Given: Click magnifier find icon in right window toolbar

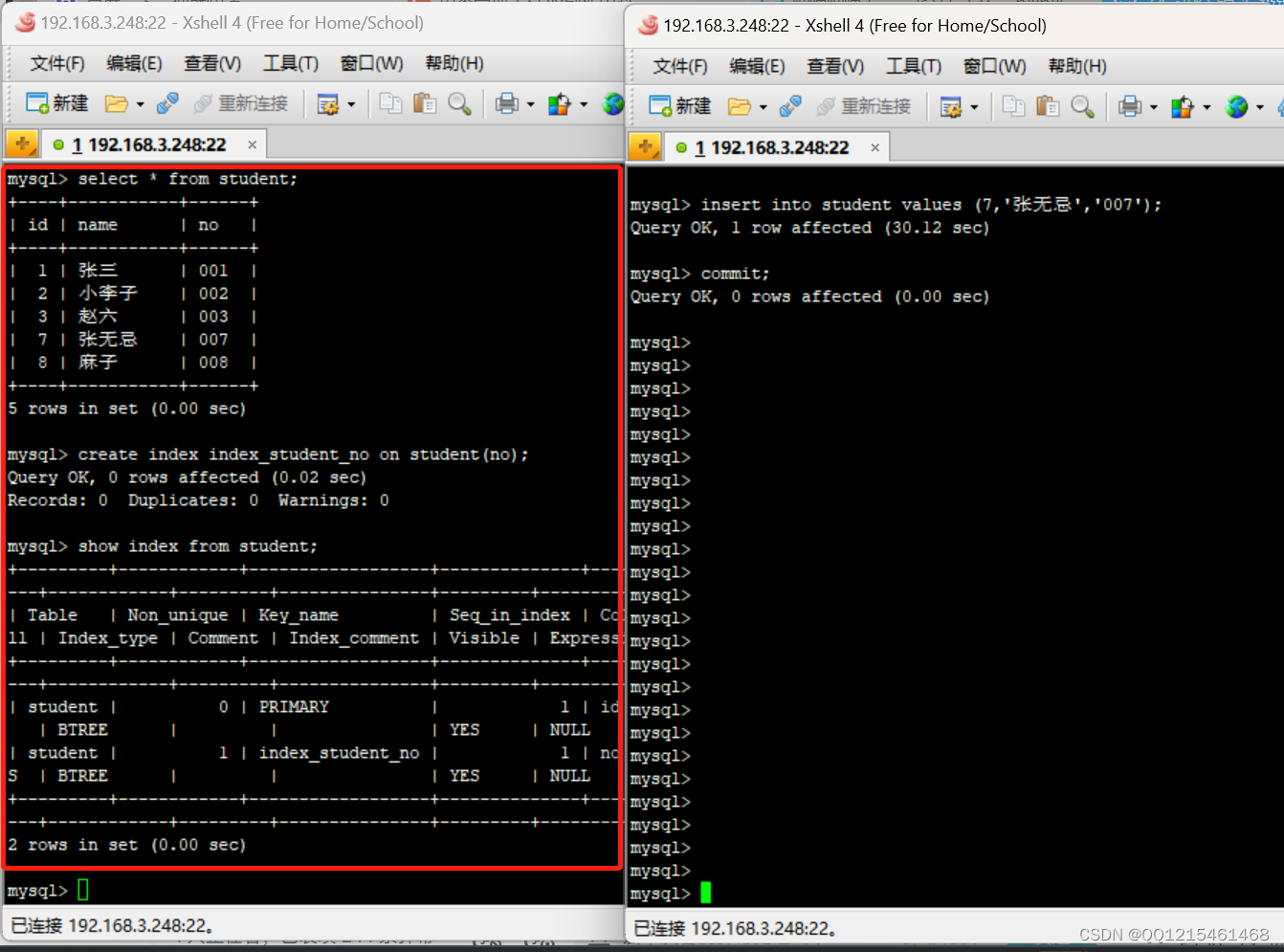Looking at the screenshot, I should 1082,106.
